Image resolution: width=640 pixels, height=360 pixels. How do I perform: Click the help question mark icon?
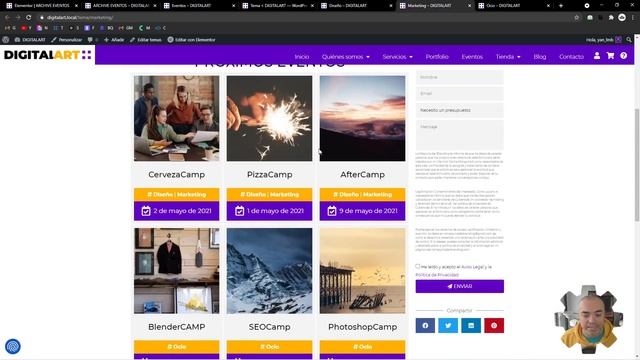pos(624,56)
